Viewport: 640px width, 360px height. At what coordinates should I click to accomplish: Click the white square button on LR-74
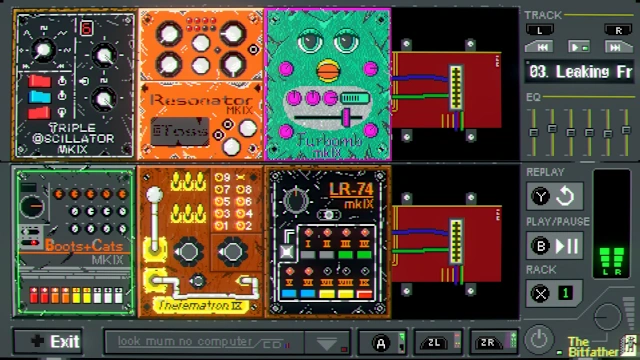pos(287,252)
